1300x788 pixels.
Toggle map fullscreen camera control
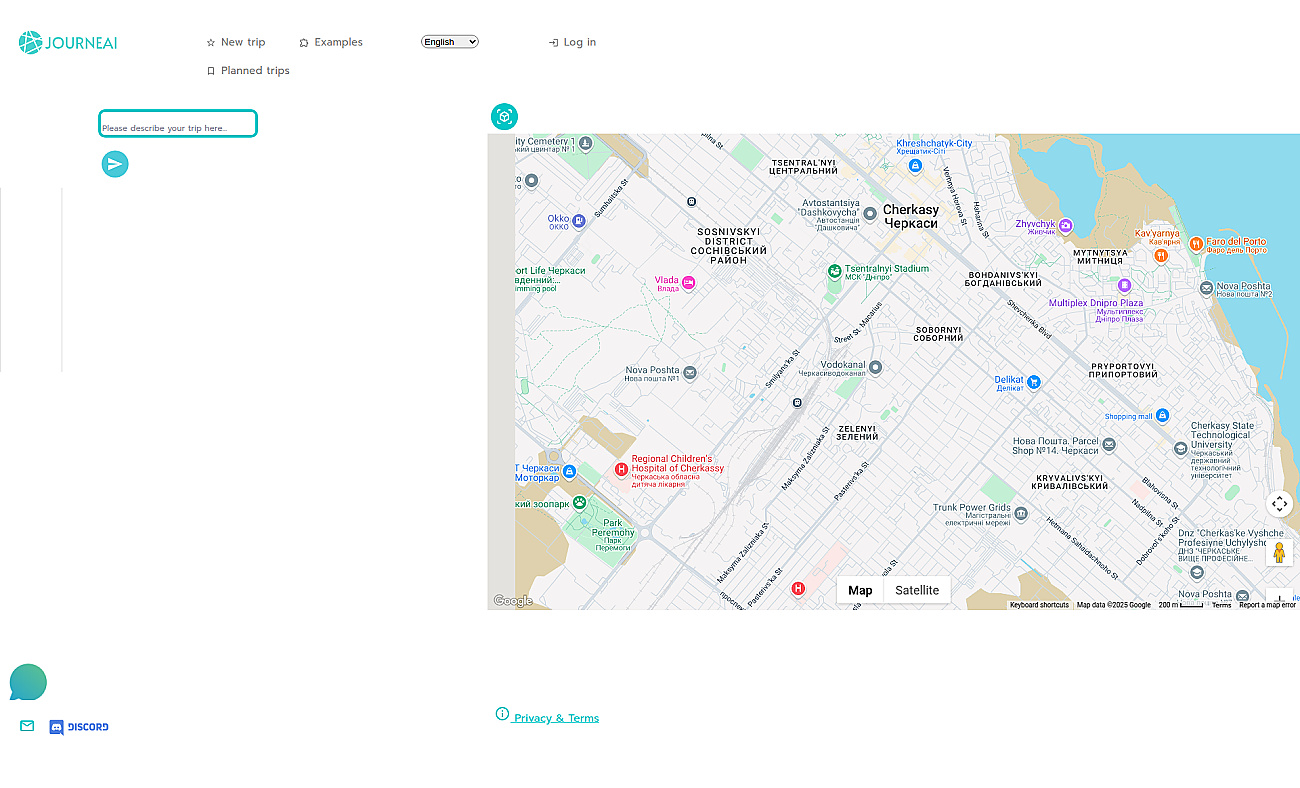pyautogui.click(x=1279, y=504)
